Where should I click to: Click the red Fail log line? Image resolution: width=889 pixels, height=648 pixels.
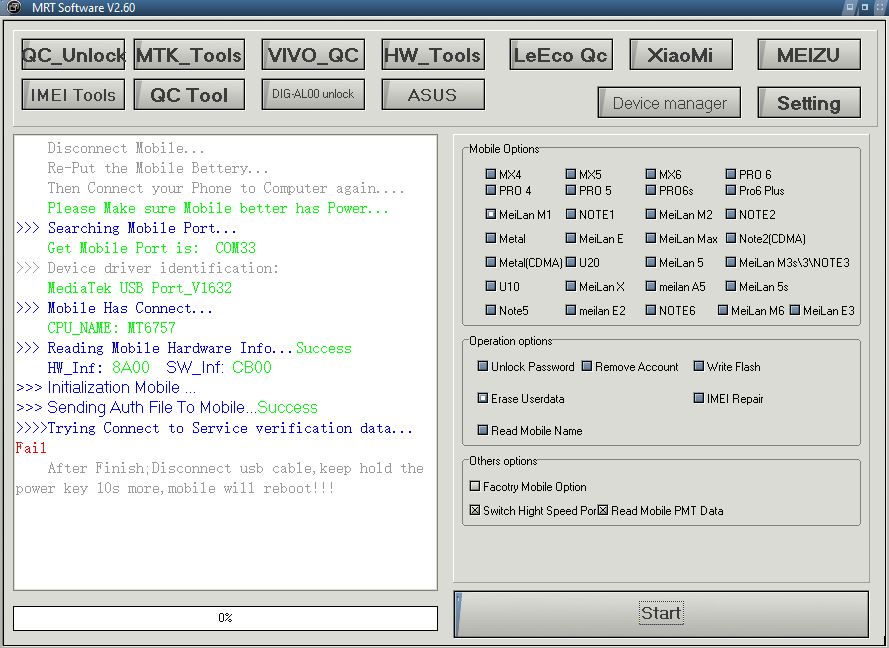31,448
